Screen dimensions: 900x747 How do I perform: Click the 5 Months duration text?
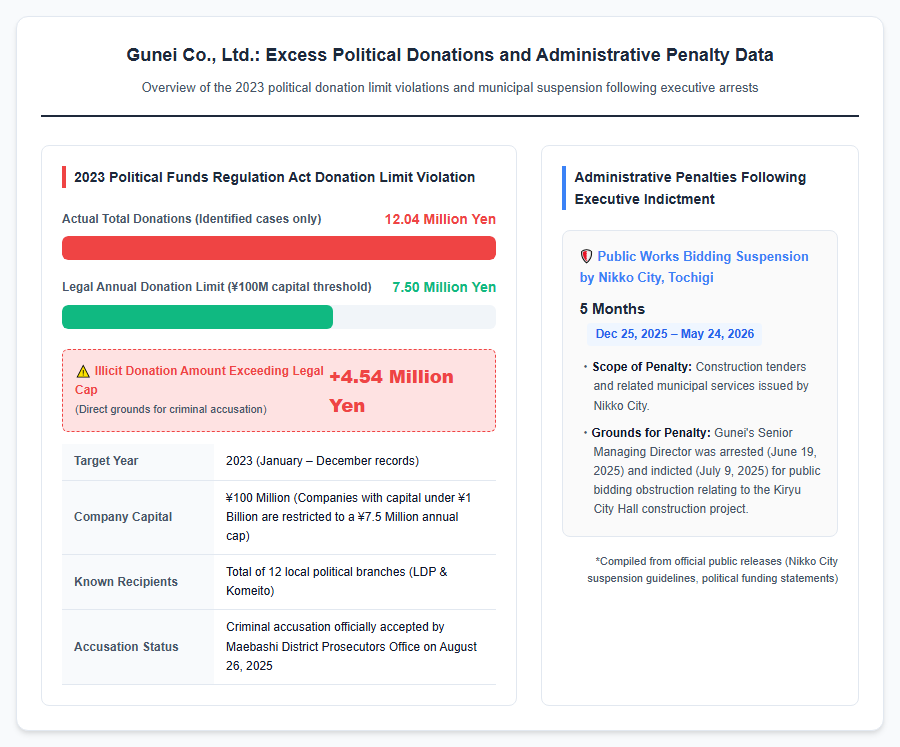612,309
